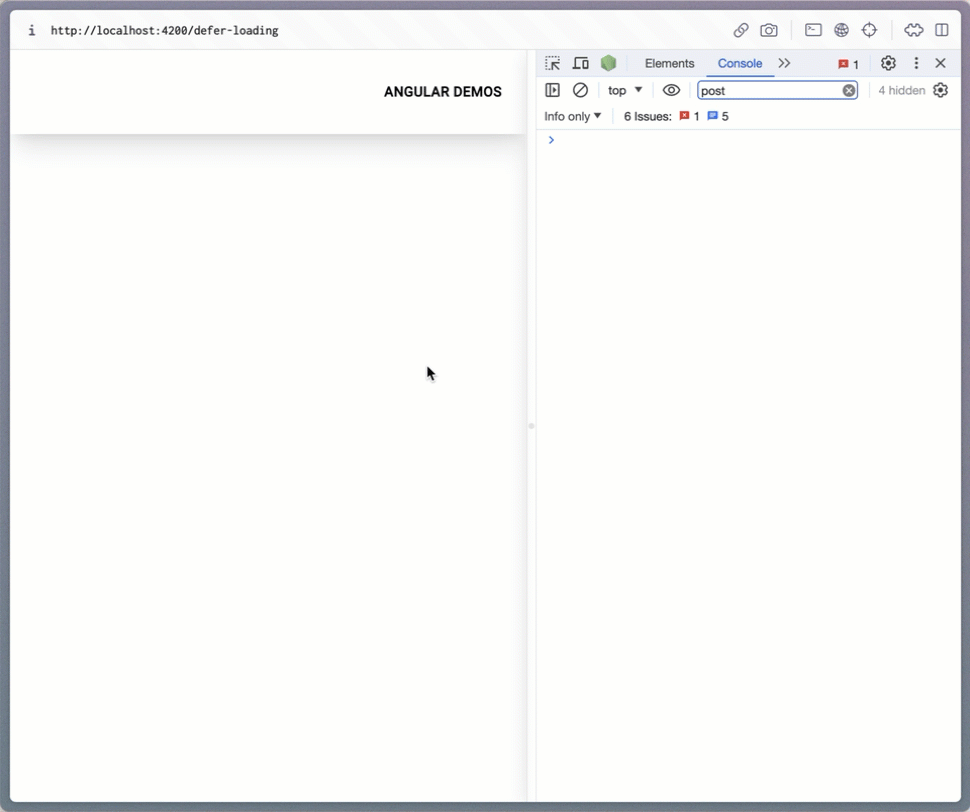Open console settings gear beside hidden count
Image resolution: width=970 pixels, height=812 pixels.
(940, 90)
